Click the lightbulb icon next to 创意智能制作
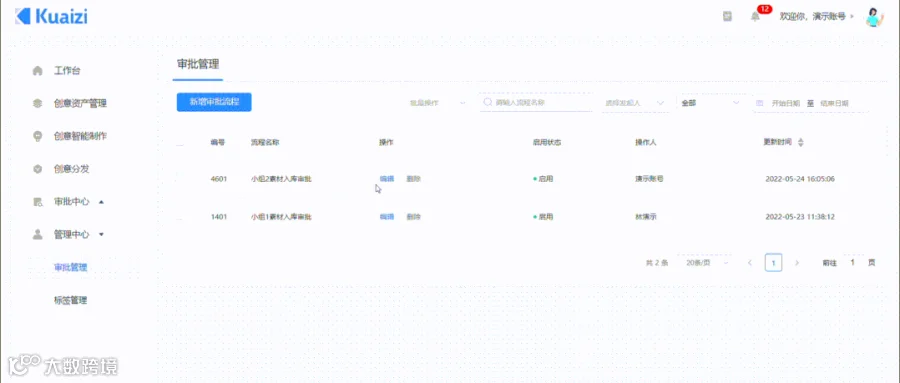900x383 pixels. (38, 136)
